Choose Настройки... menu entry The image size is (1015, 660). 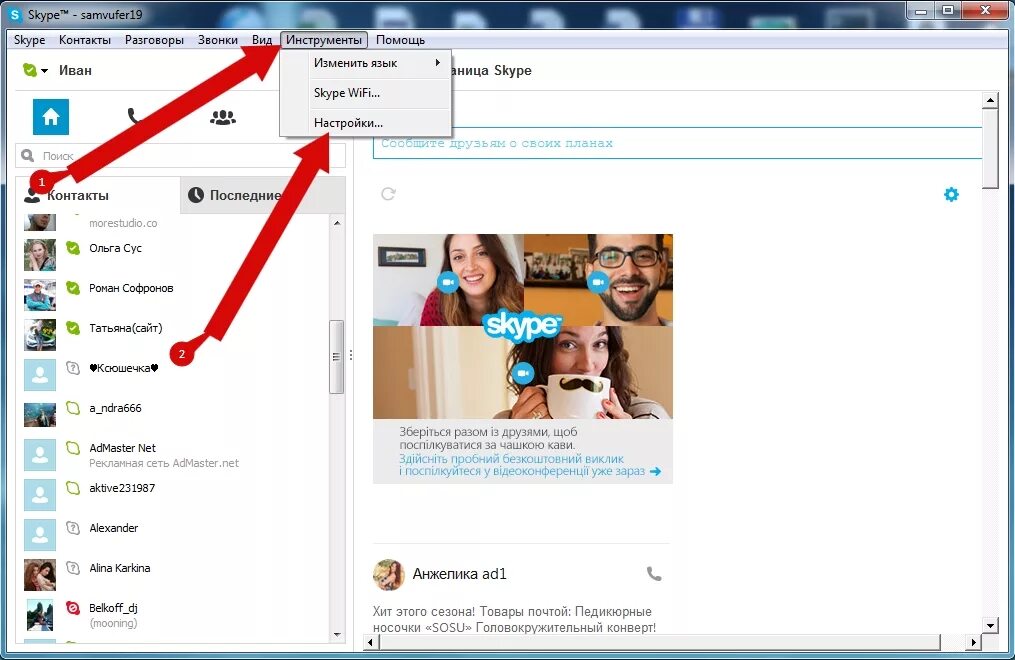click(x=366, y=123)
